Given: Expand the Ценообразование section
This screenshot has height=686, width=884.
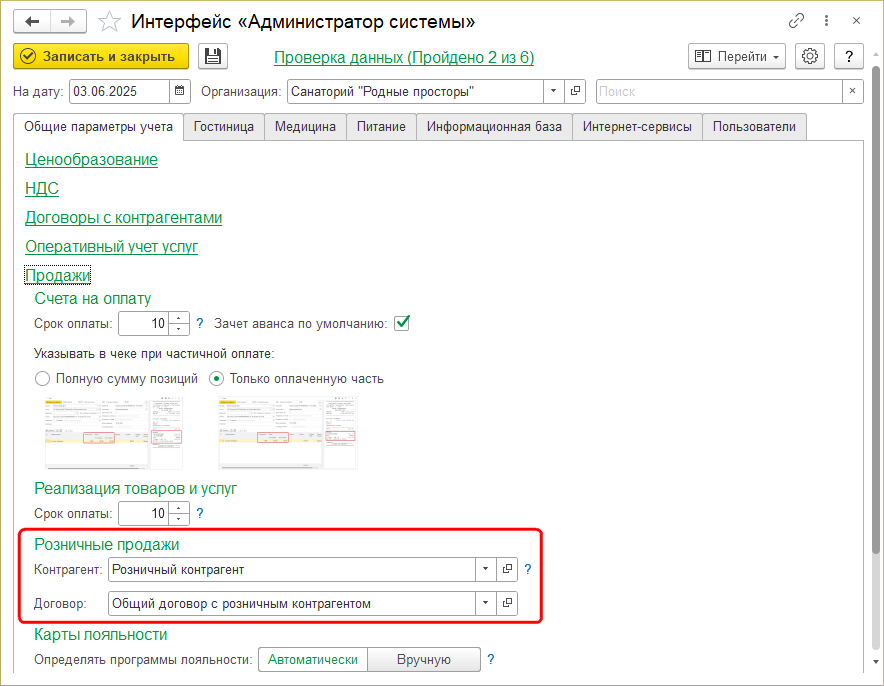Looking at the screenshot, I should point(91,160).
